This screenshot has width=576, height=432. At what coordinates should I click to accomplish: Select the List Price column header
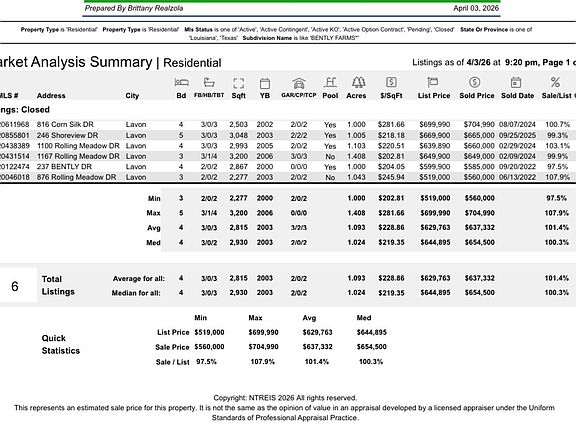click(434, 96)
